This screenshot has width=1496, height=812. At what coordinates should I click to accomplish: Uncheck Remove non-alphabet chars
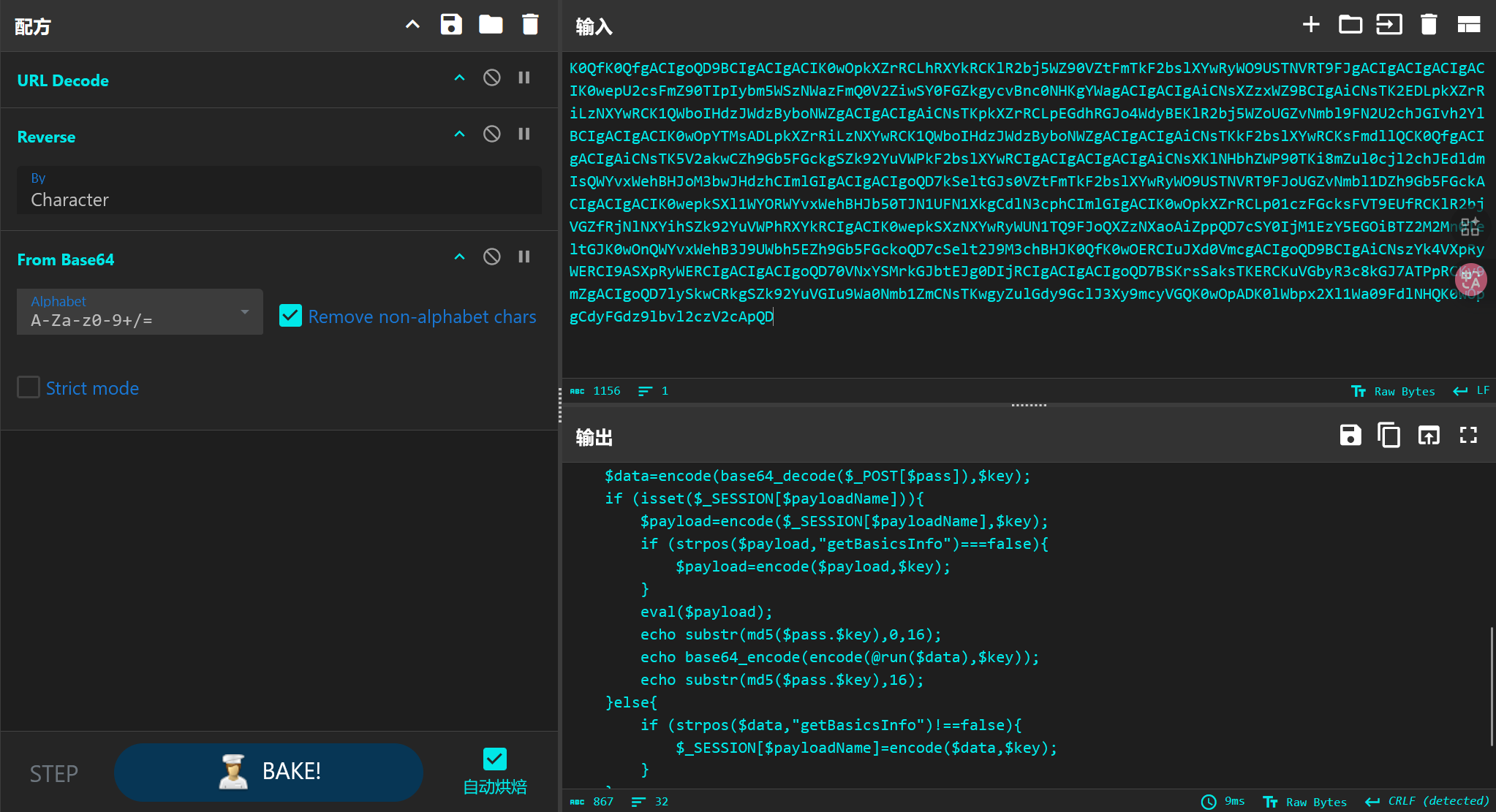pyautogui.click(x=290, y=316)
